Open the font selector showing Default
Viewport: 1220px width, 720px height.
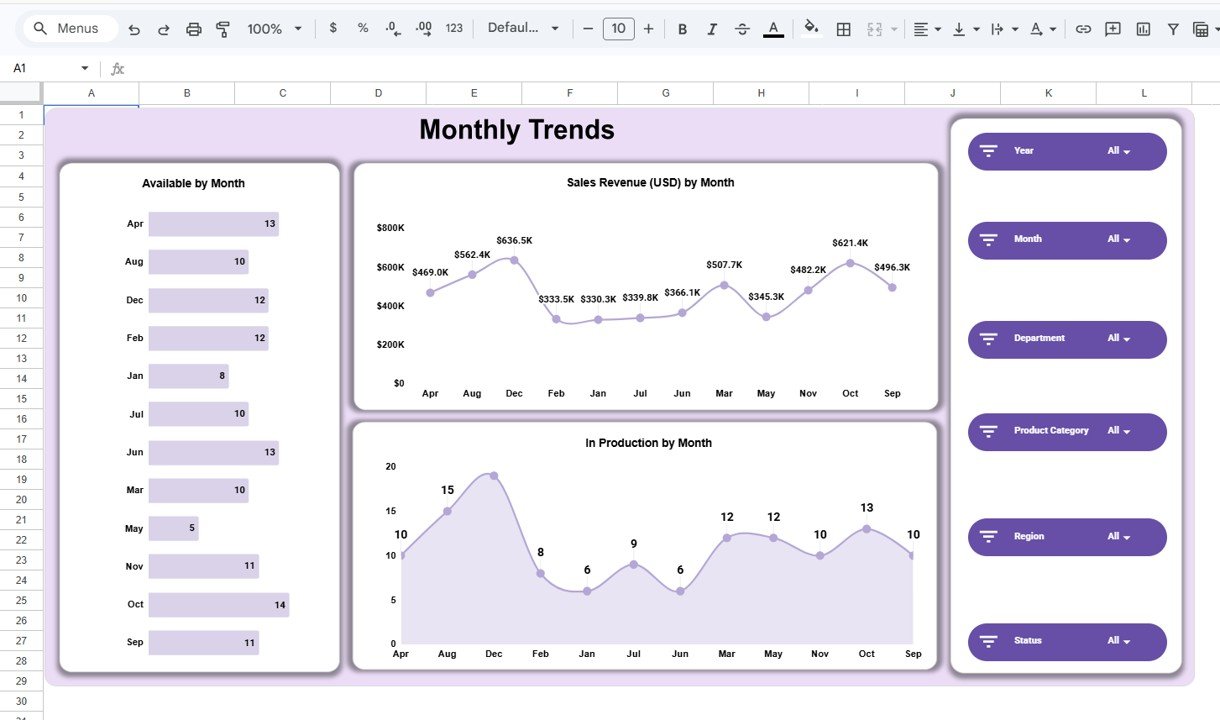[520, 28]
